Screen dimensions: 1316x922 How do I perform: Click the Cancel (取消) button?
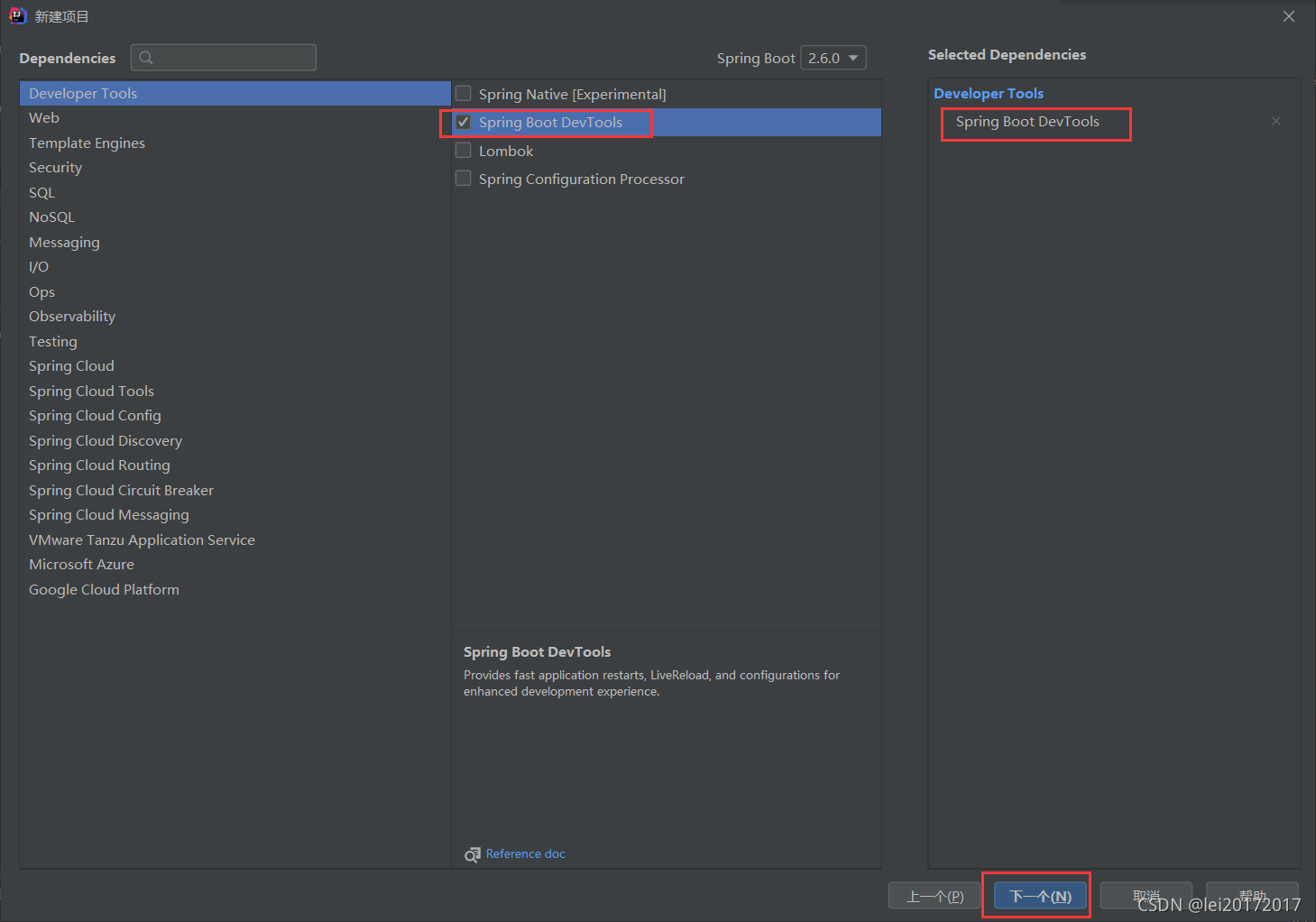click(x=1146, y=896)
